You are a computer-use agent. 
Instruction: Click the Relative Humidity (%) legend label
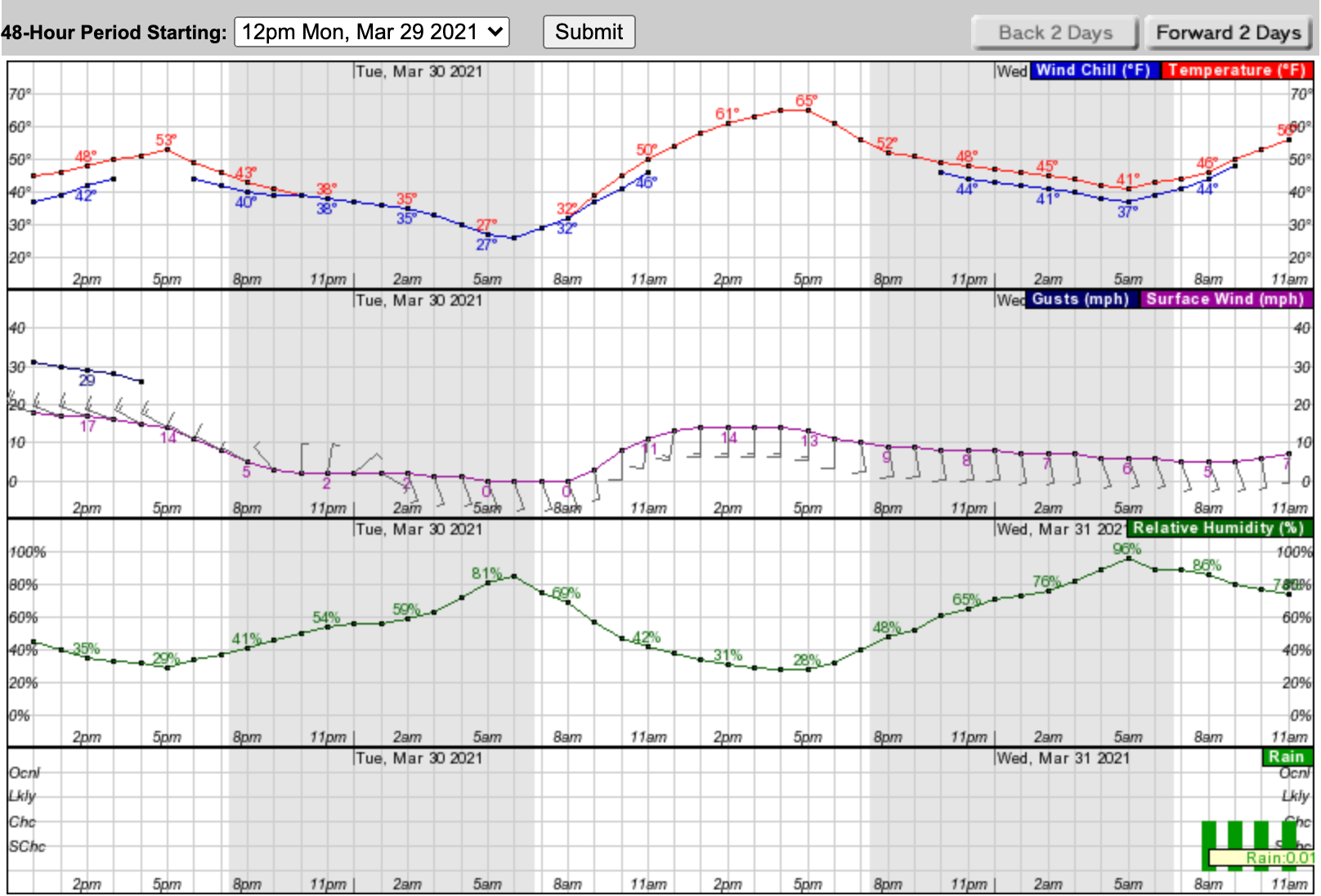1218,528
